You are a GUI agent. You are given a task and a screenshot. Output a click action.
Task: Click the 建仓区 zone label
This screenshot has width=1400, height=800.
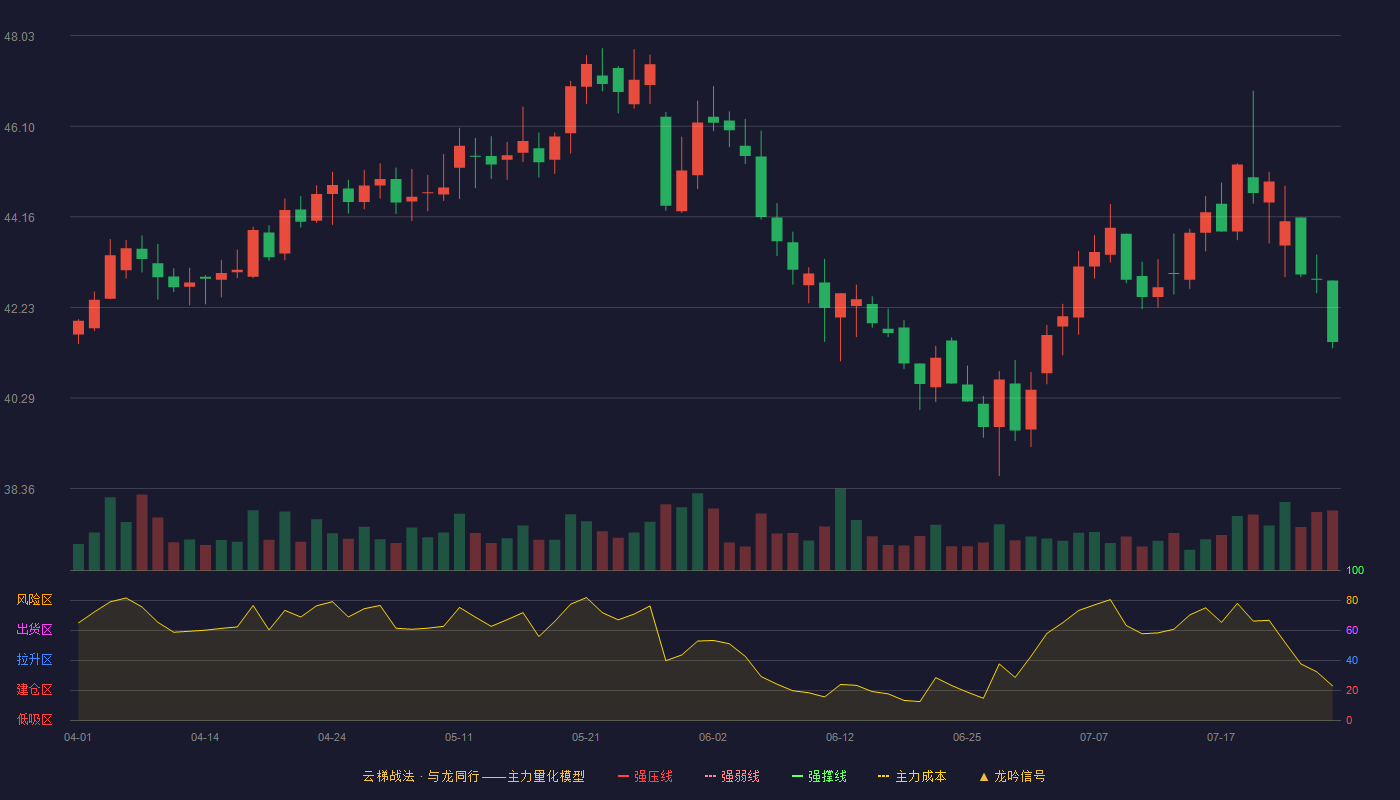coord(34,690)
